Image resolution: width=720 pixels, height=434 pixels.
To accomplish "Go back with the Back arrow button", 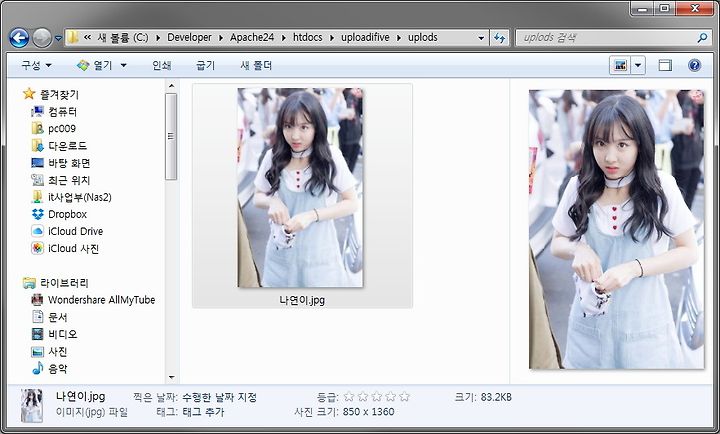I will tap(19, 38).
